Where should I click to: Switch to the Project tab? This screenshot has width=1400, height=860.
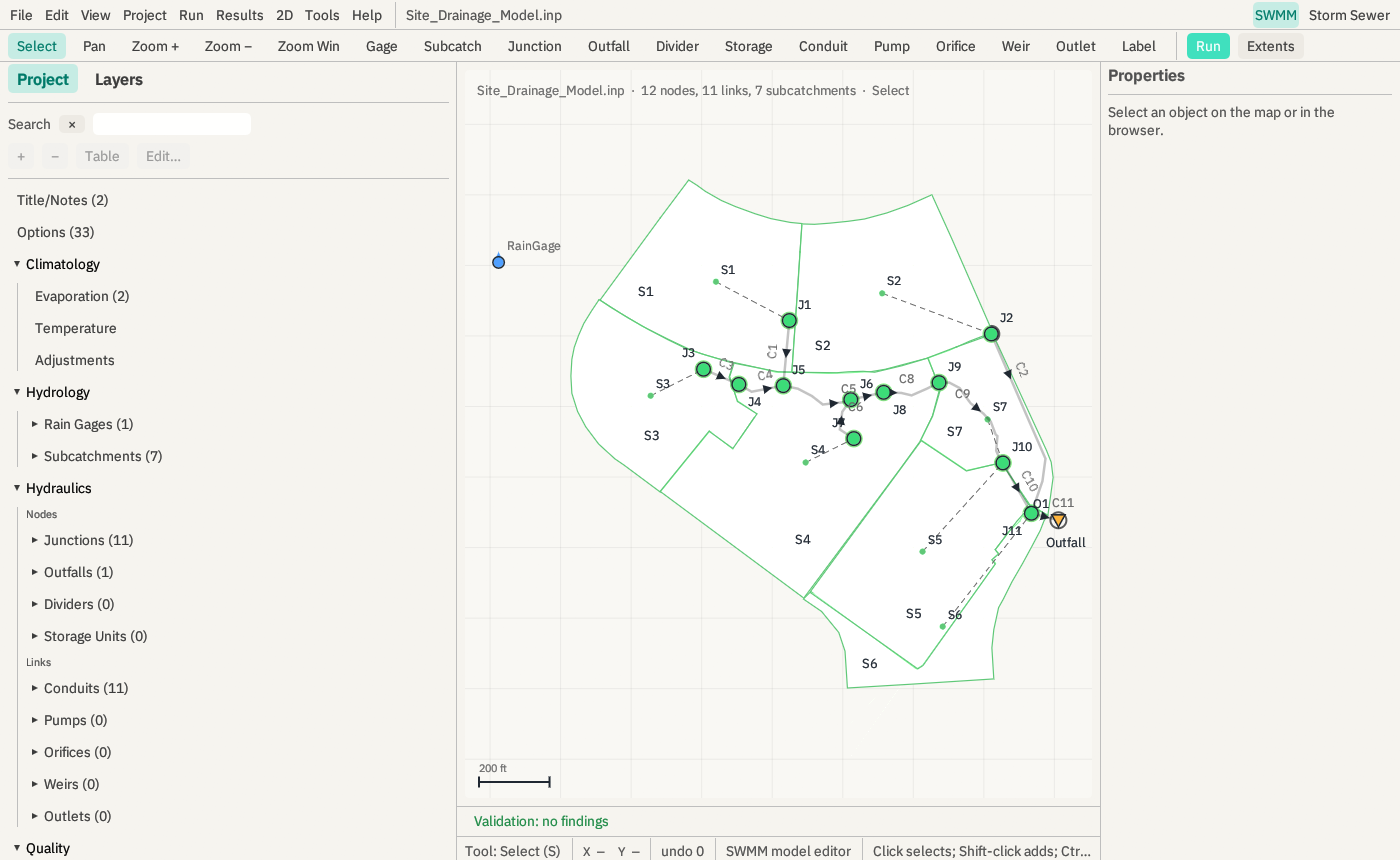(43, 79)
